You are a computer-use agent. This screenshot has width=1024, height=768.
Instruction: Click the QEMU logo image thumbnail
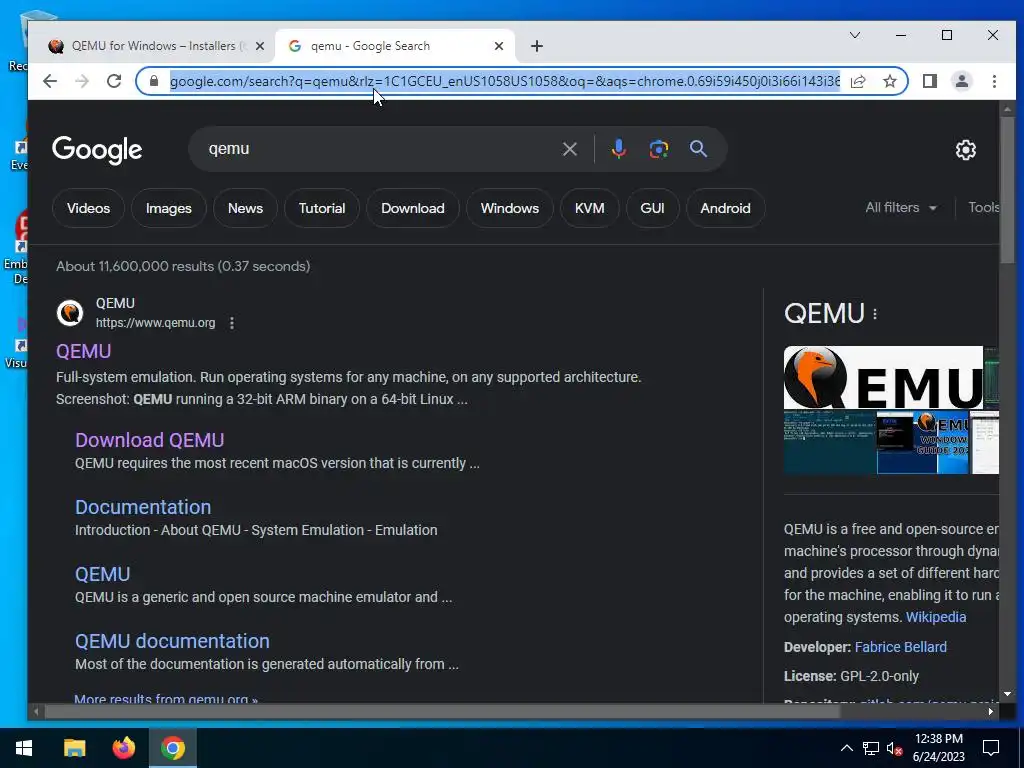(883, 377)
